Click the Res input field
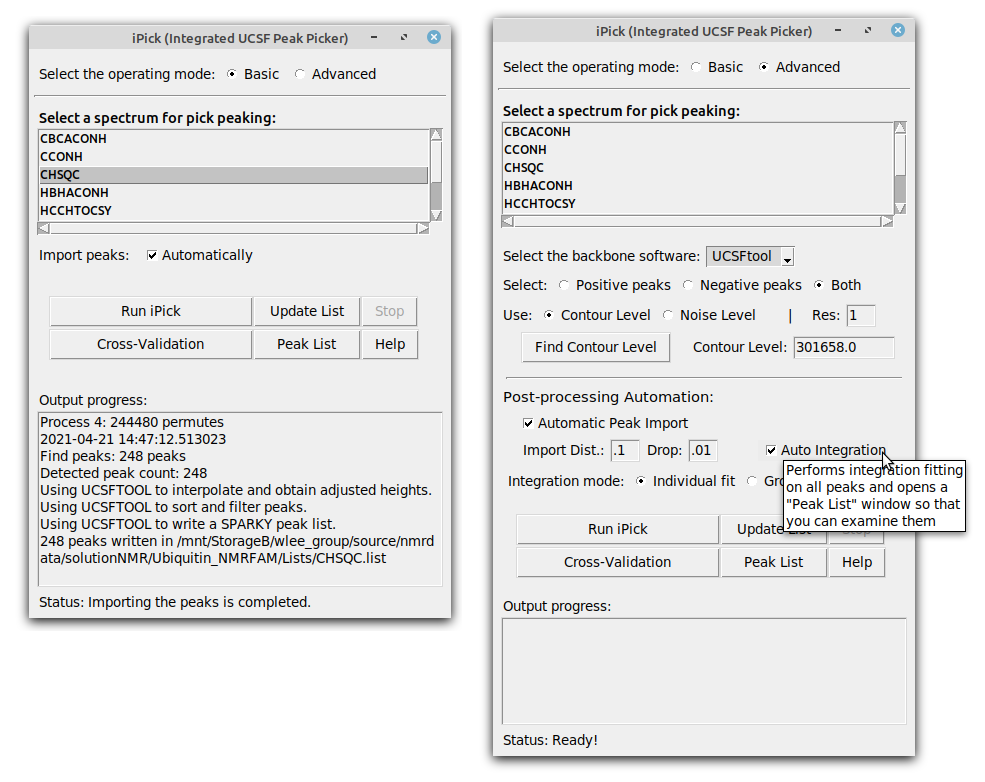985x782 pixels. [861, 315]
